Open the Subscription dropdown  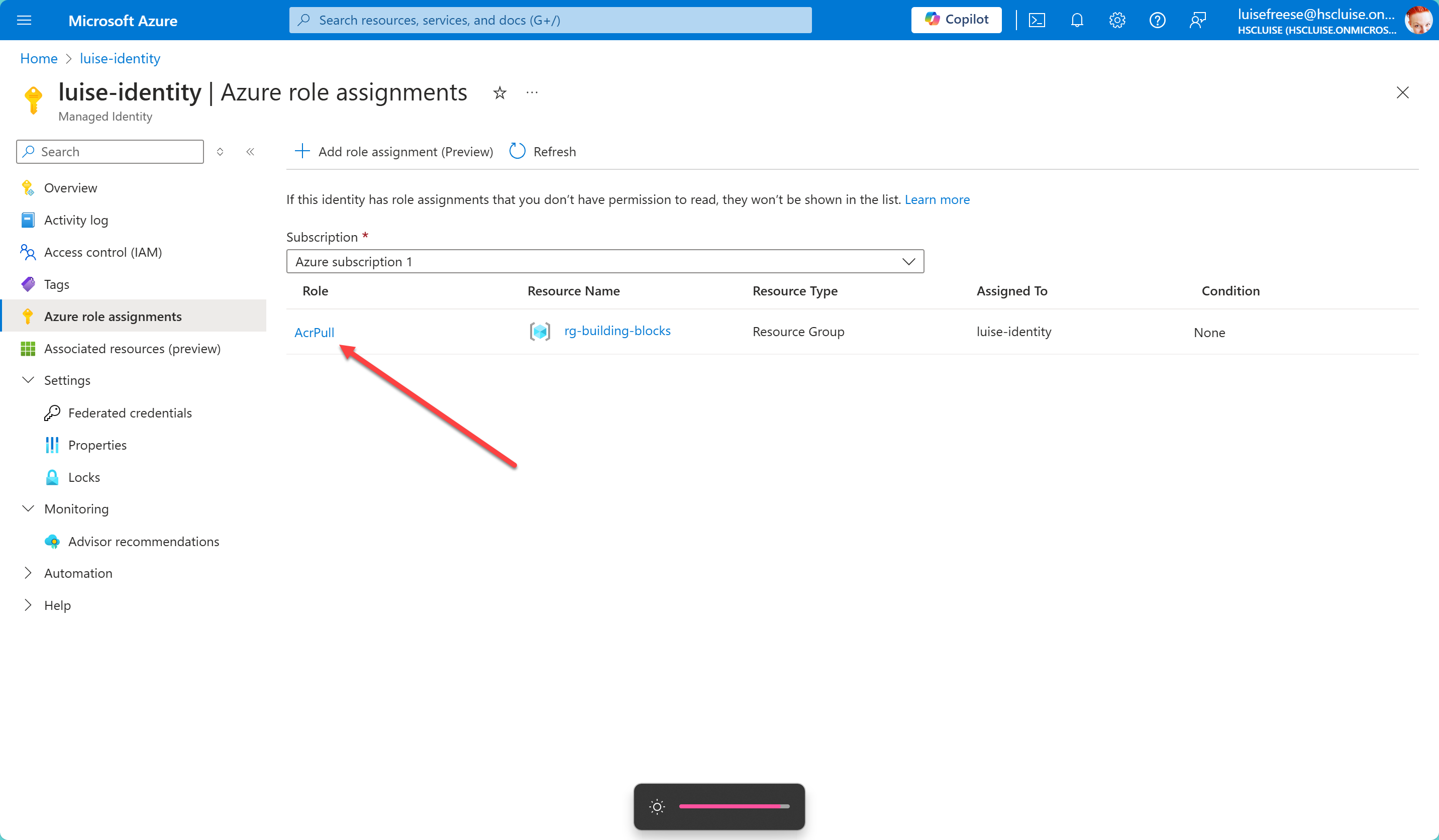tap(605, 262)
